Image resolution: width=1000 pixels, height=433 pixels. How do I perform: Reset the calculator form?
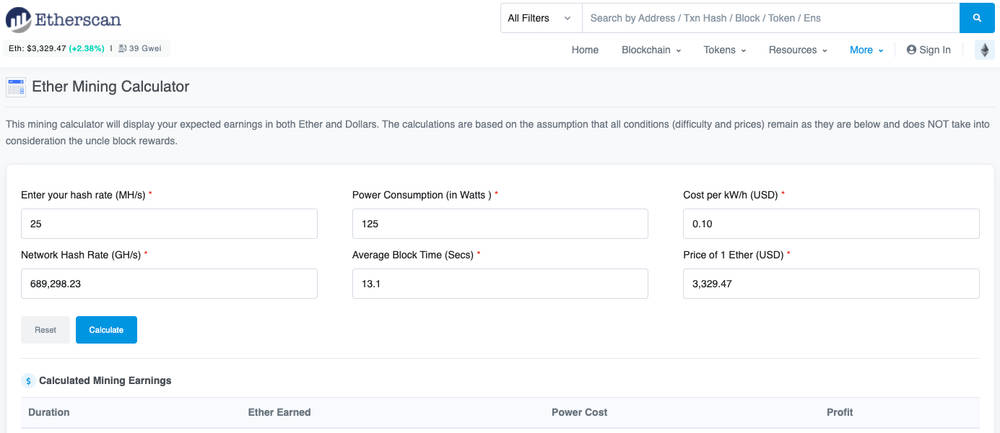pos(45,330)
